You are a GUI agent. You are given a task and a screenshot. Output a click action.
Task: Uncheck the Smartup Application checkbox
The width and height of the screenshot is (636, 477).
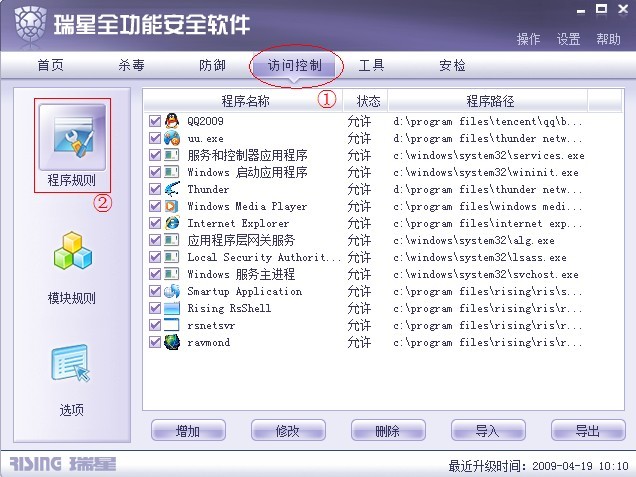[155, 291]
